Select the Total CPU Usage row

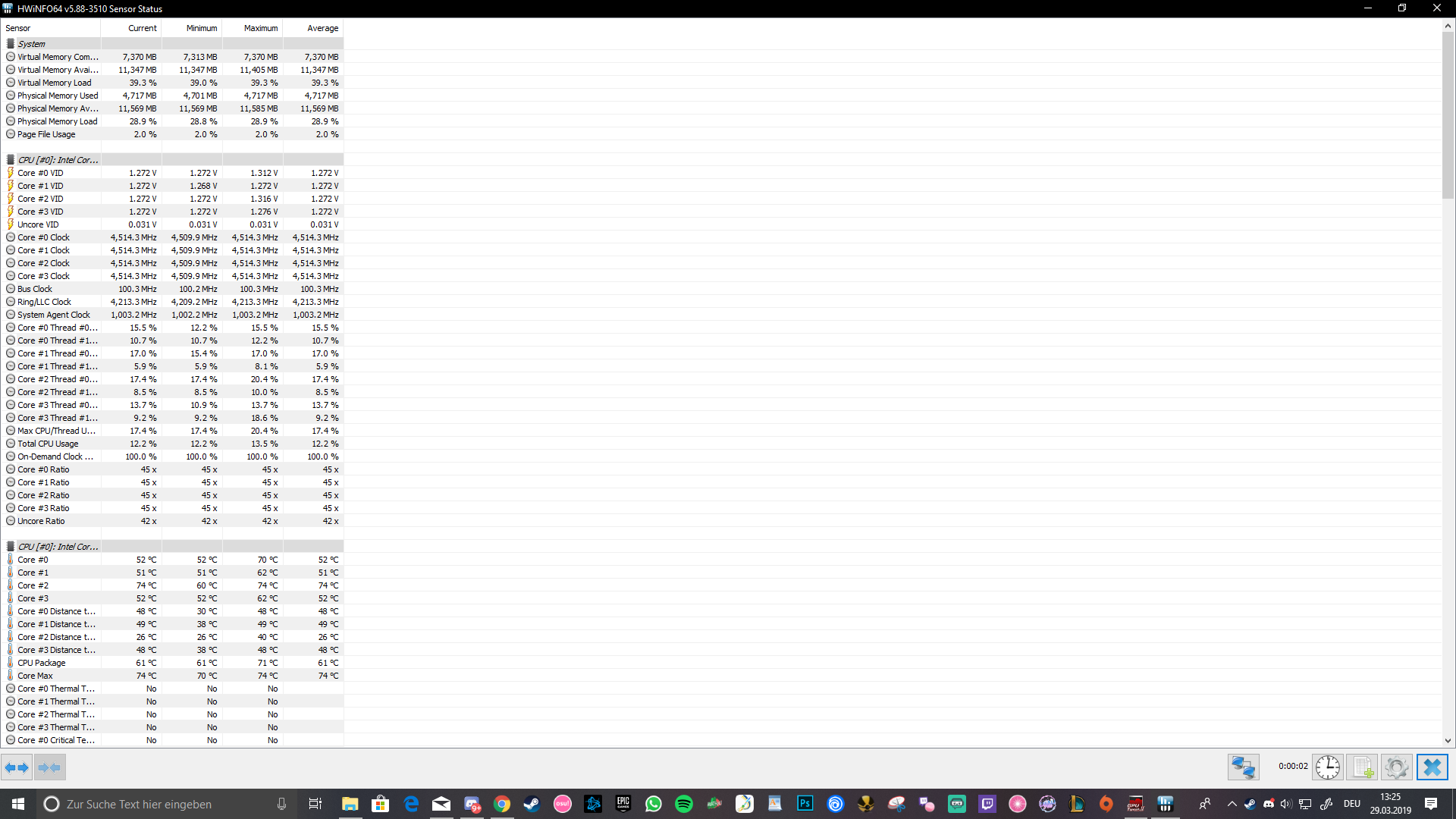(x=48, y=444)
